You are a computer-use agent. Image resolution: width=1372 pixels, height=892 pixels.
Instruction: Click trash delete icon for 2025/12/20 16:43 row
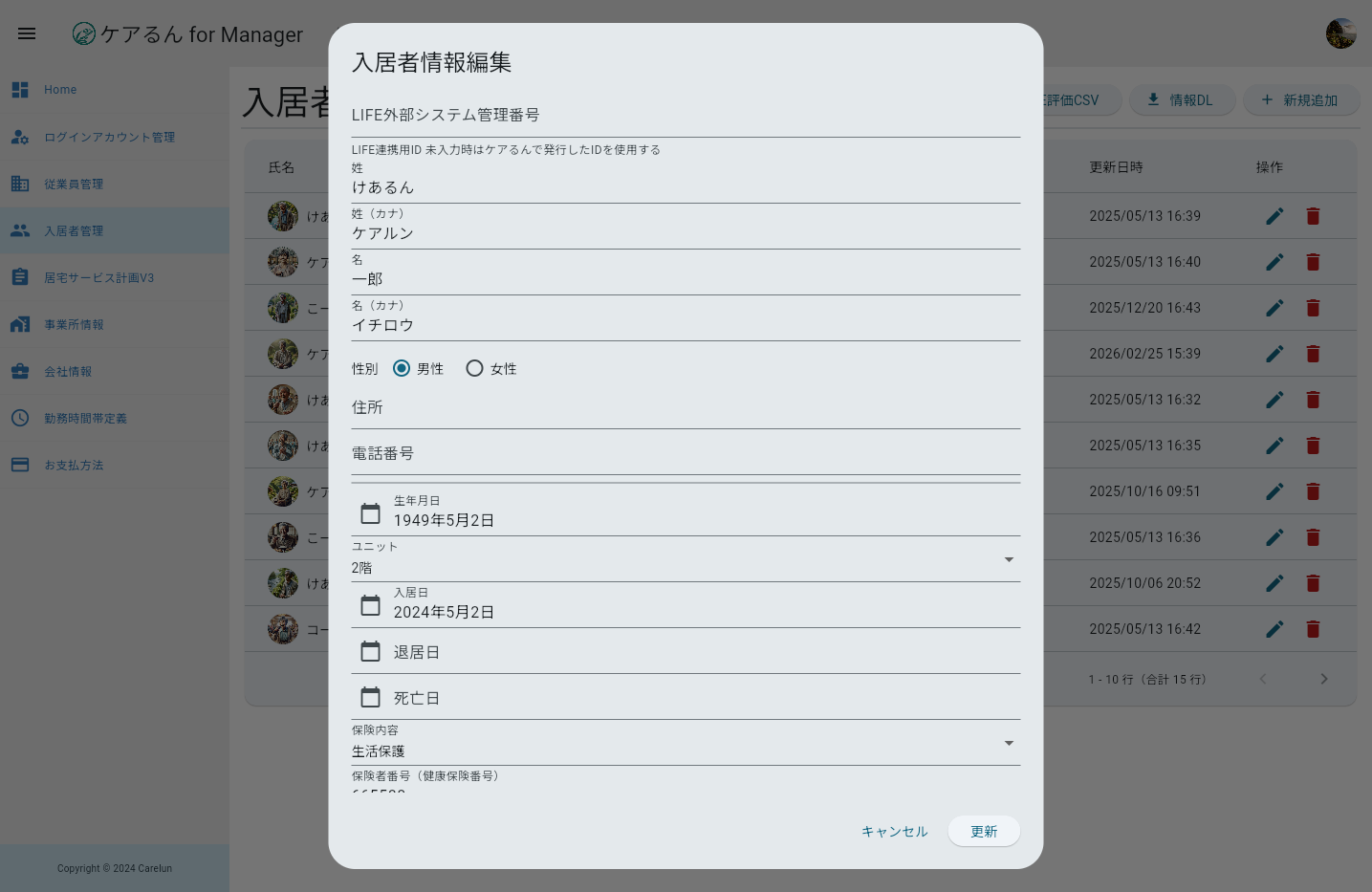coord(1313,308)
